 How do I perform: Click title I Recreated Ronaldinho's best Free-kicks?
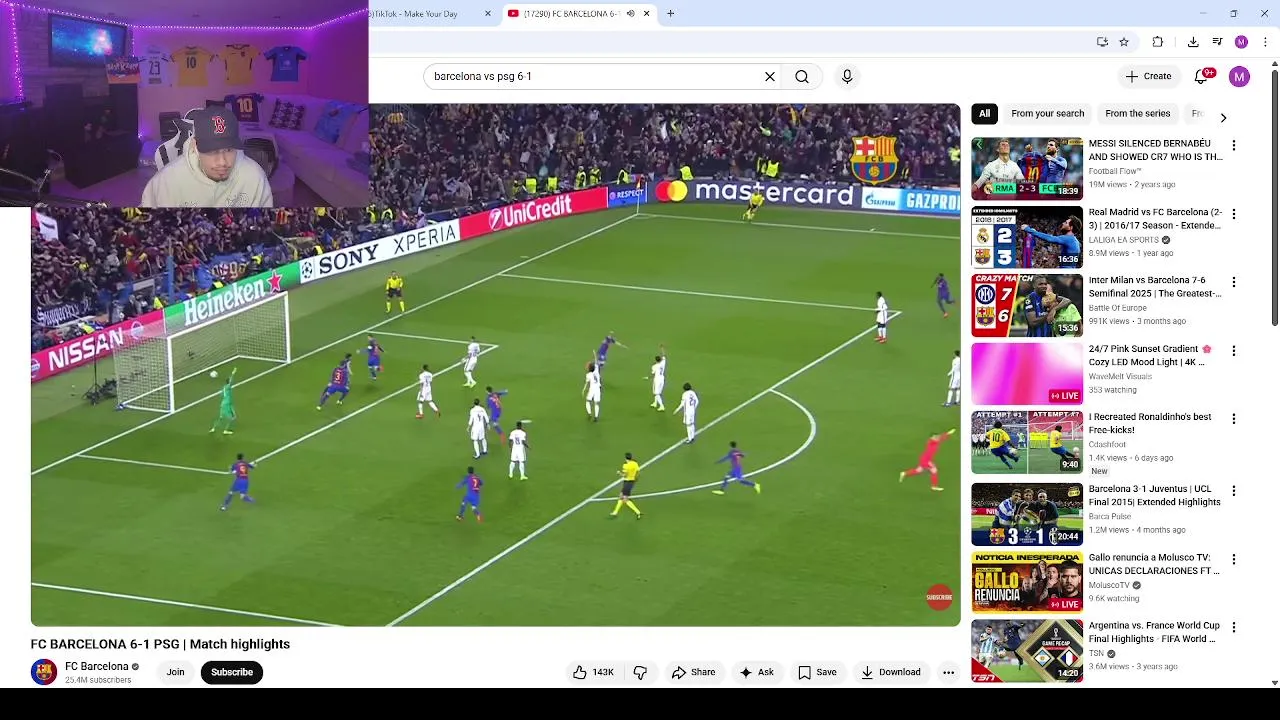(x=1150, y=423)
